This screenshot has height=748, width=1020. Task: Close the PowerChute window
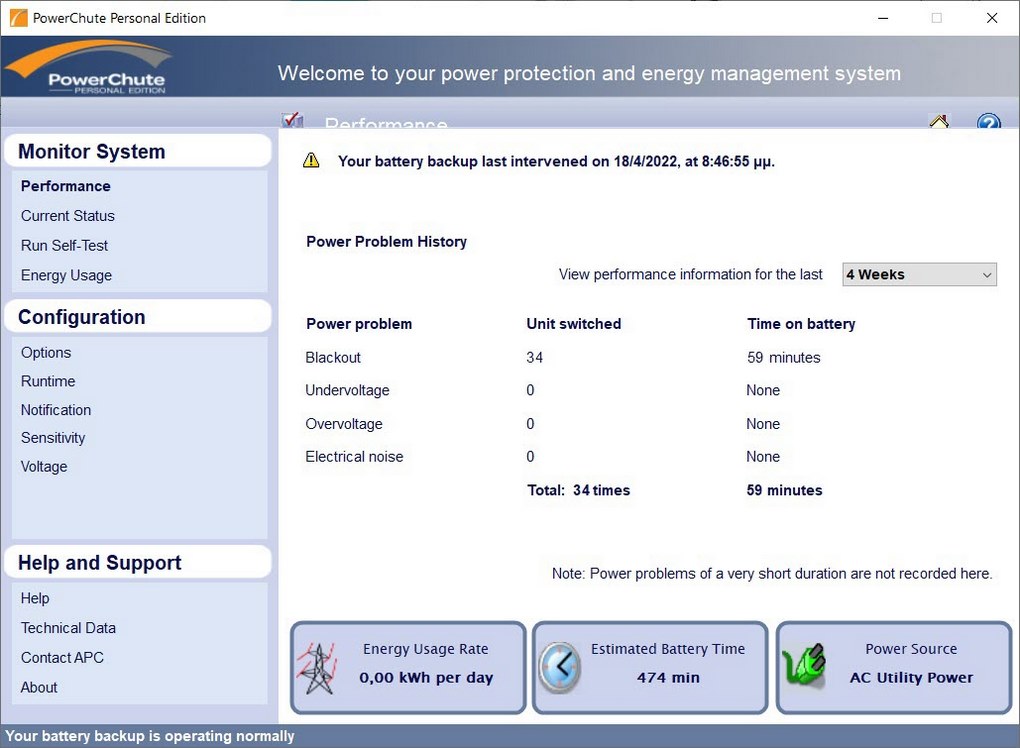click(991, 18)
